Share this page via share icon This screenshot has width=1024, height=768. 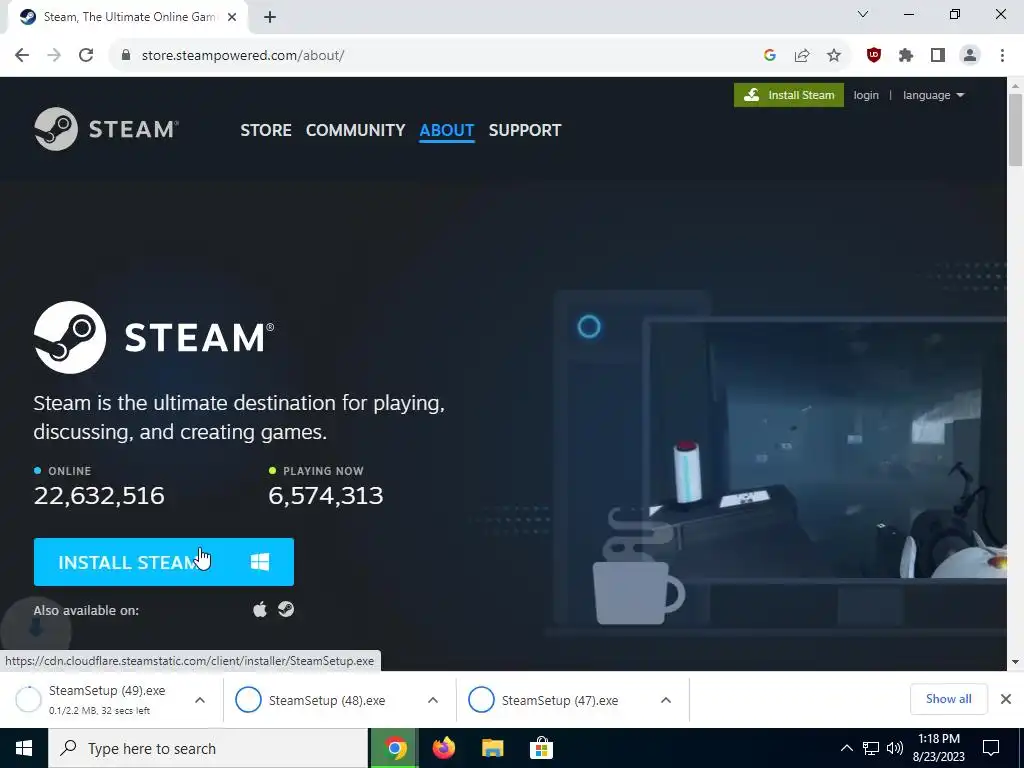coord(802,56)
